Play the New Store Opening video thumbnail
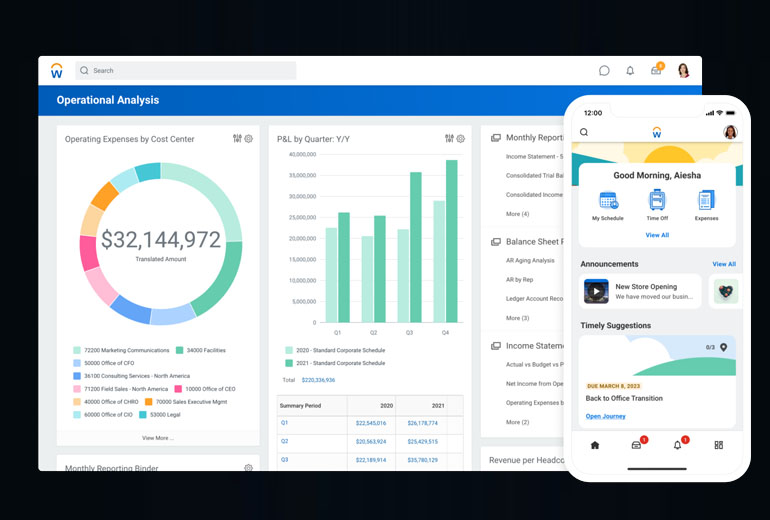The height and width of the screenshot is (520, 770). tap(596, 291)
